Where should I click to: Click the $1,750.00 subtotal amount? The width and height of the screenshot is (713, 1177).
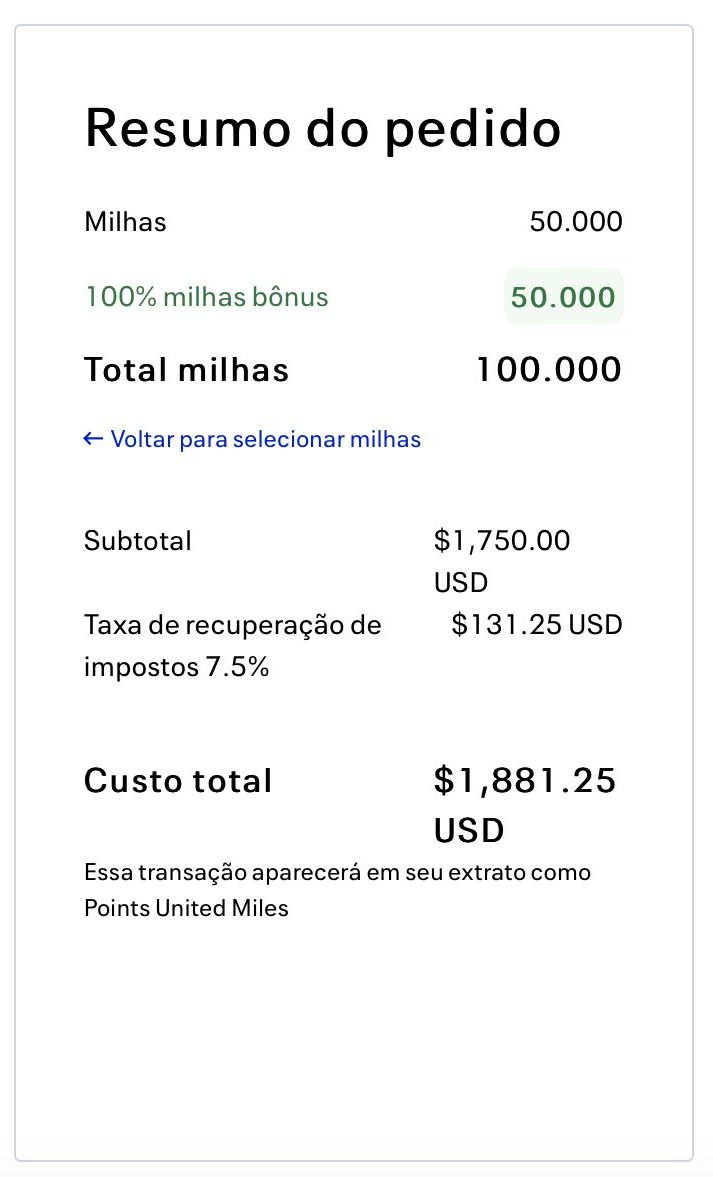[x=502, y=541]
